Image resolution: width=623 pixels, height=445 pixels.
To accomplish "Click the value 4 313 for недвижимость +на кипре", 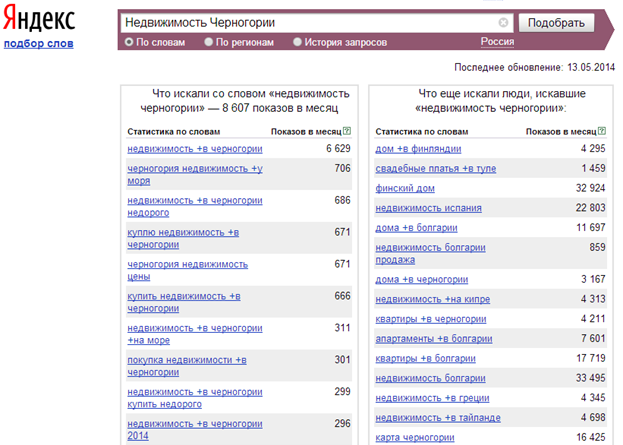I will (593, 299).
